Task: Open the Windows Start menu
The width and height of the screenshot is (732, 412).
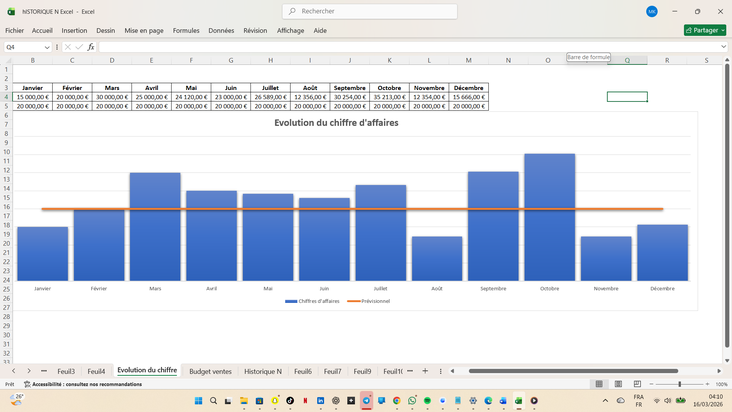Action: pyautogui.click(x=198, y=401)
